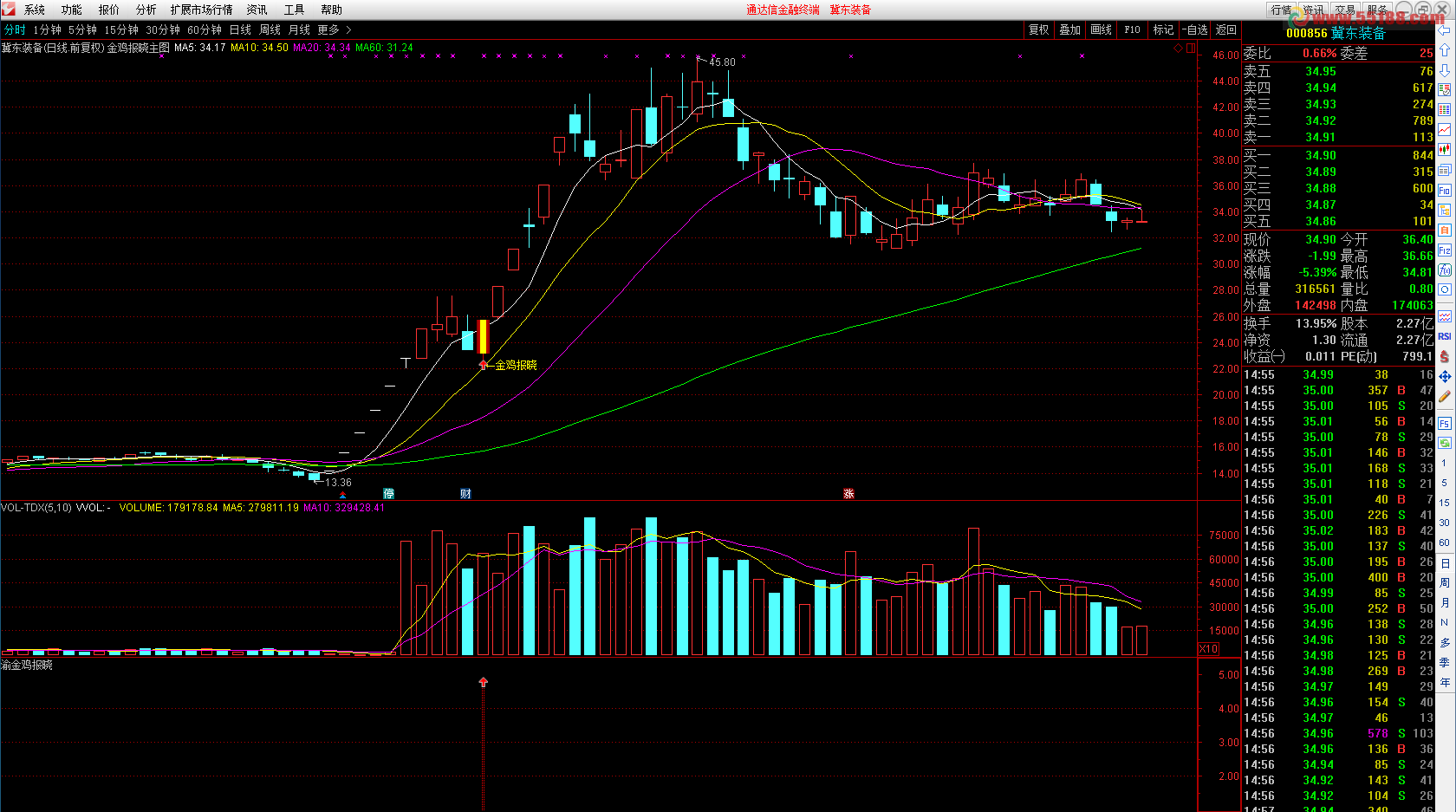Viewport: 1456px width, 812px height.
Task: Switch to 60分钟 chart period
Action: (x=205, y=29)
